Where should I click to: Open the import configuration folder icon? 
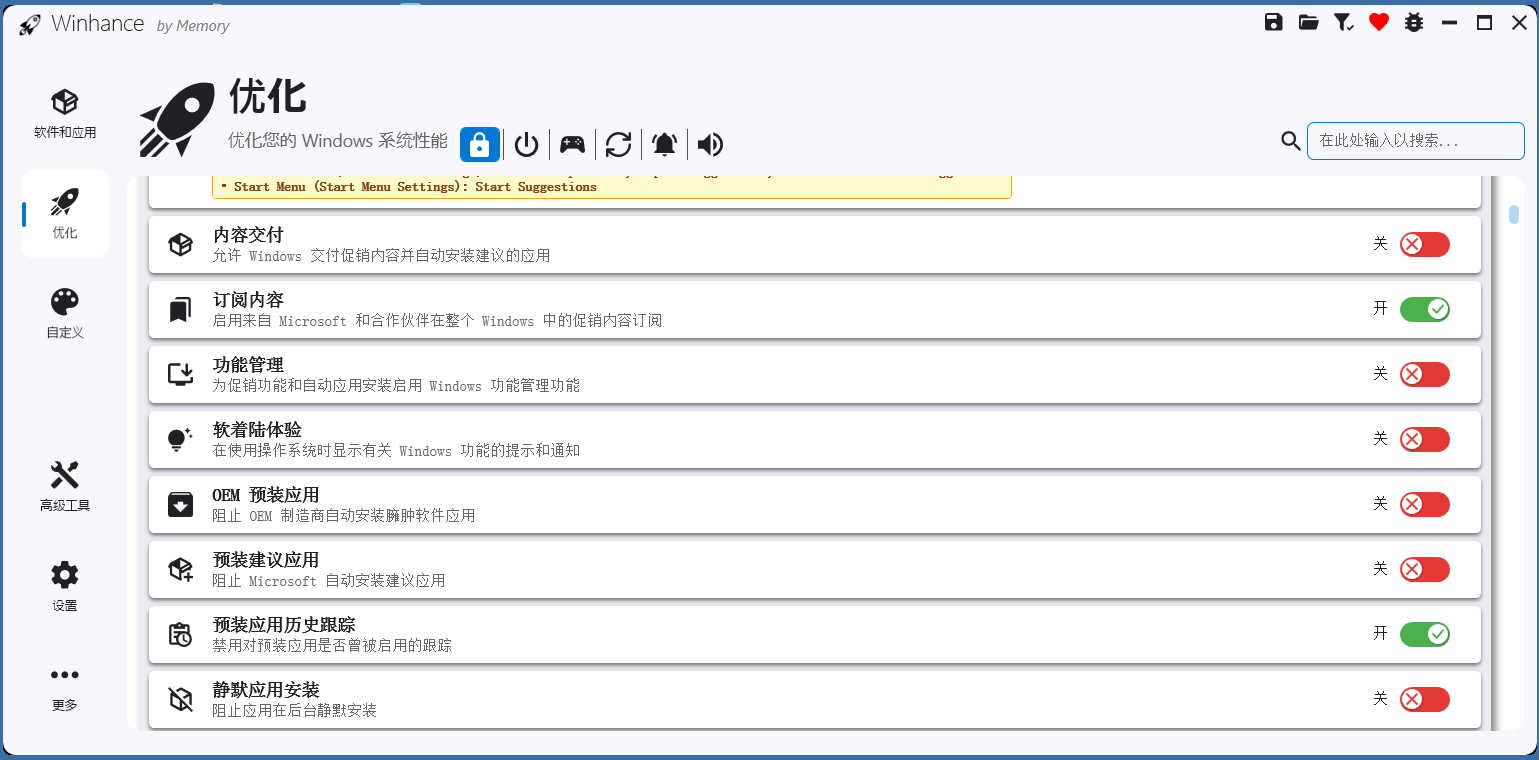point(1308,22)
